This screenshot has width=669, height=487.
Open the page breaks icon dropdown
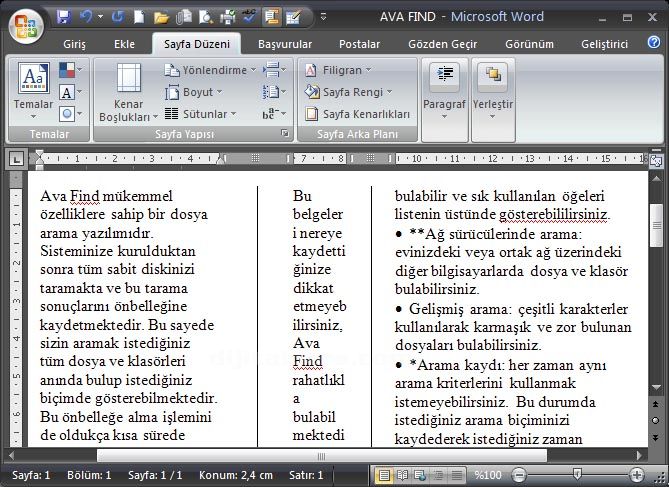point(274,70)
